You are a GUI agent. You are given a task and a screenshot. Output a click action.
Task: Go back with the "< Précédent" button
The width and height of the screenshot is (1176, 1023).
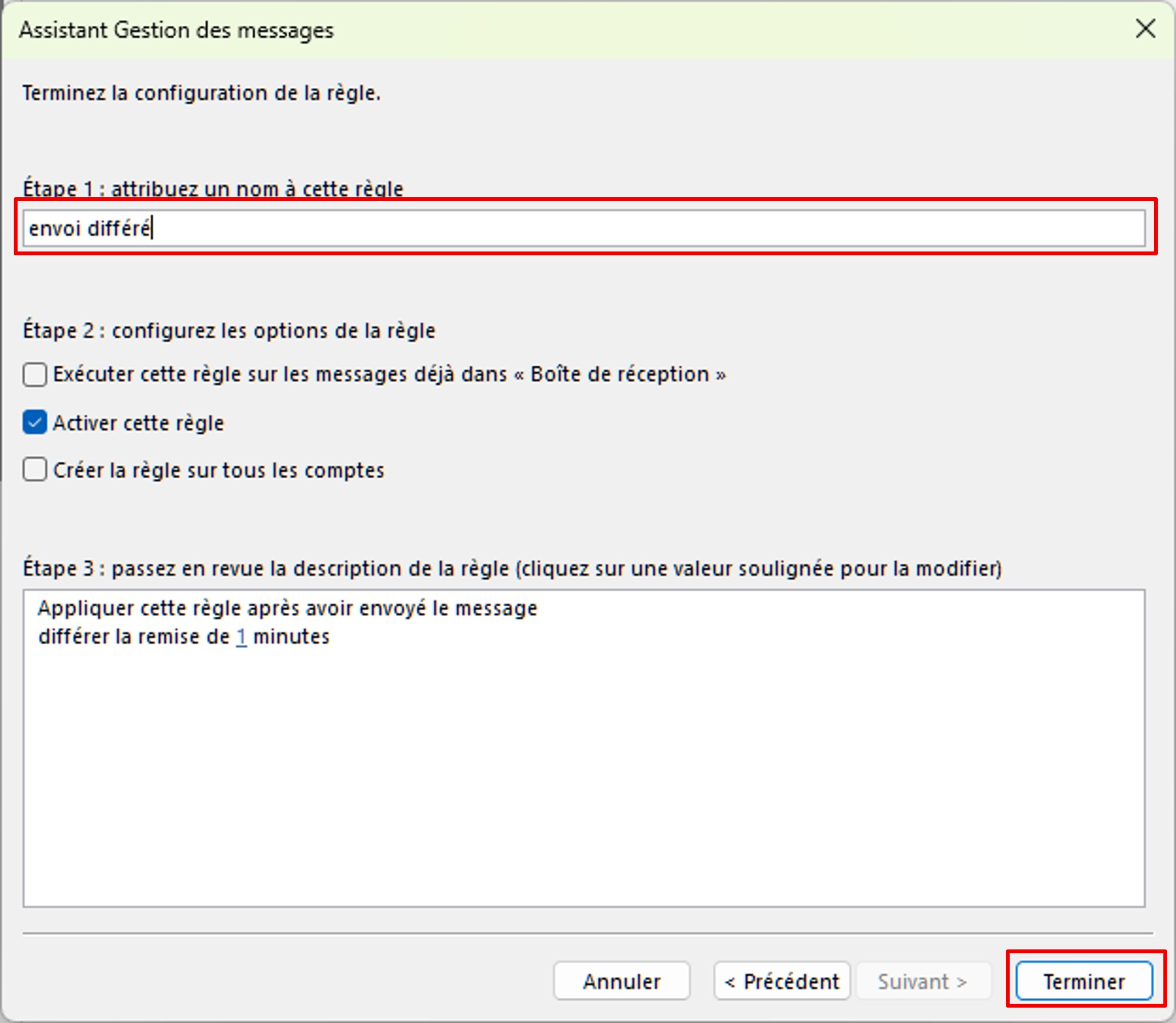point(781,981)
